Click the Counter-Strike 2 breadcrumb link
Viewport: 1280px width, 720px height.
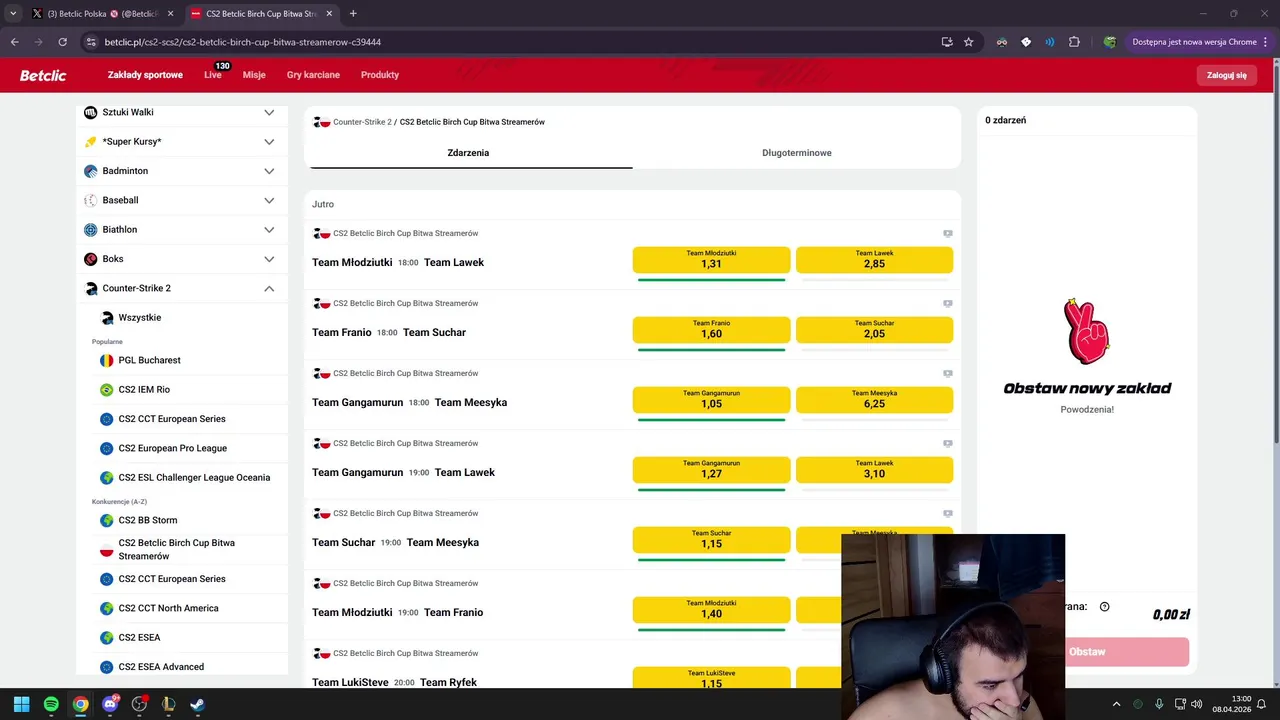click(362, 122)
